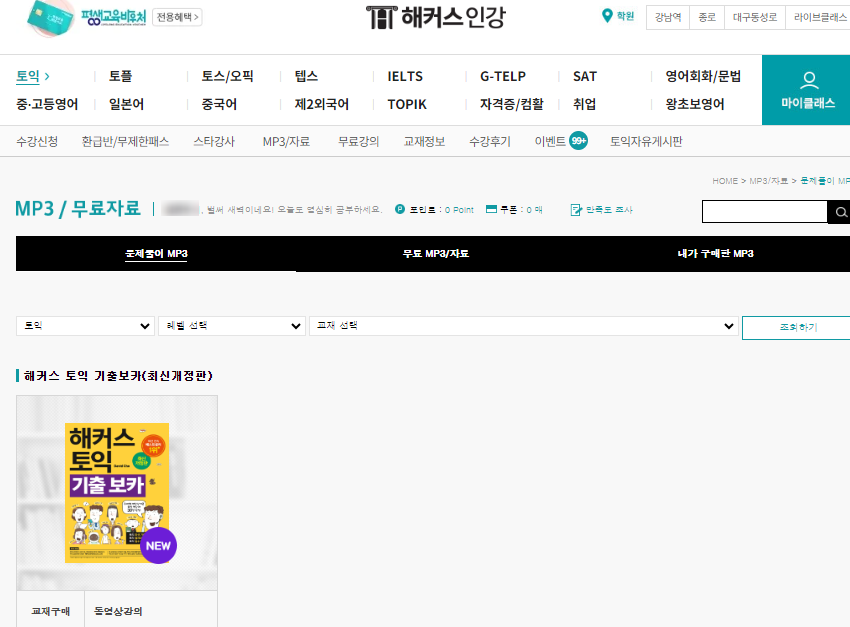Click the NEW badge on book cover

tap(158, 546)
